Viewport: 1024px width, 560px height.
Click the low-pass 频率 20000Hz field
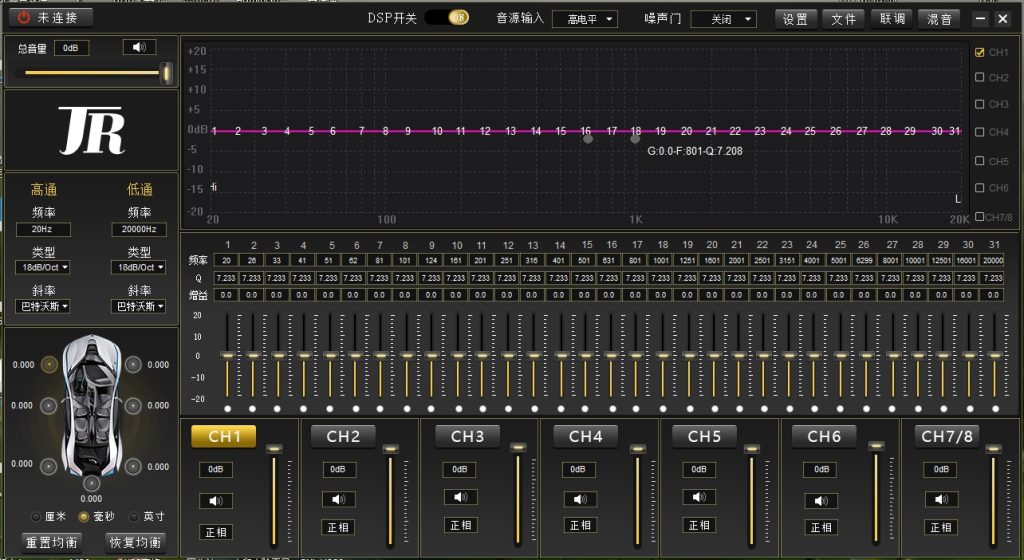(138, 229)
